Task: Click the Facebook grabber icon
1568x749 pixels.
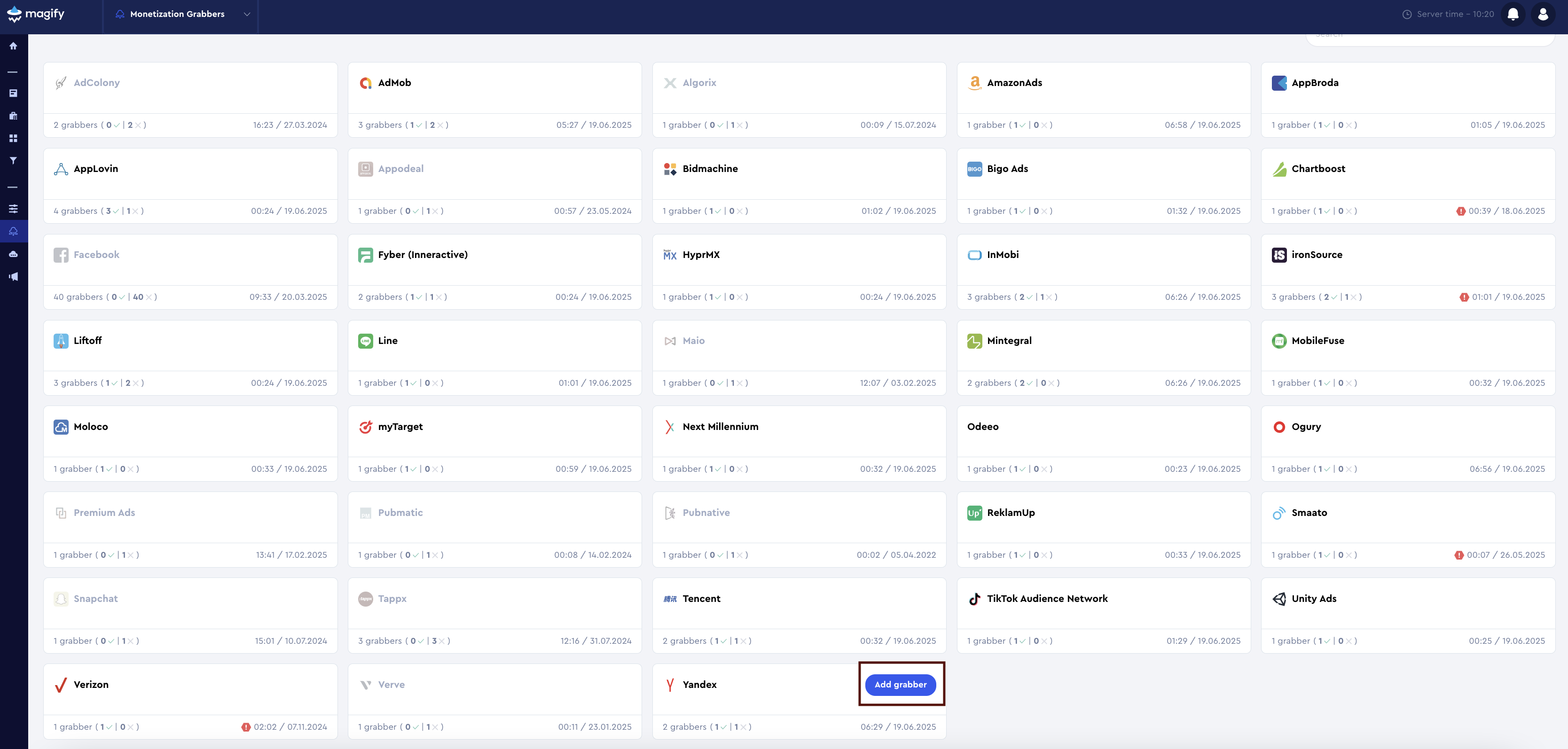Action: [61, 254]
